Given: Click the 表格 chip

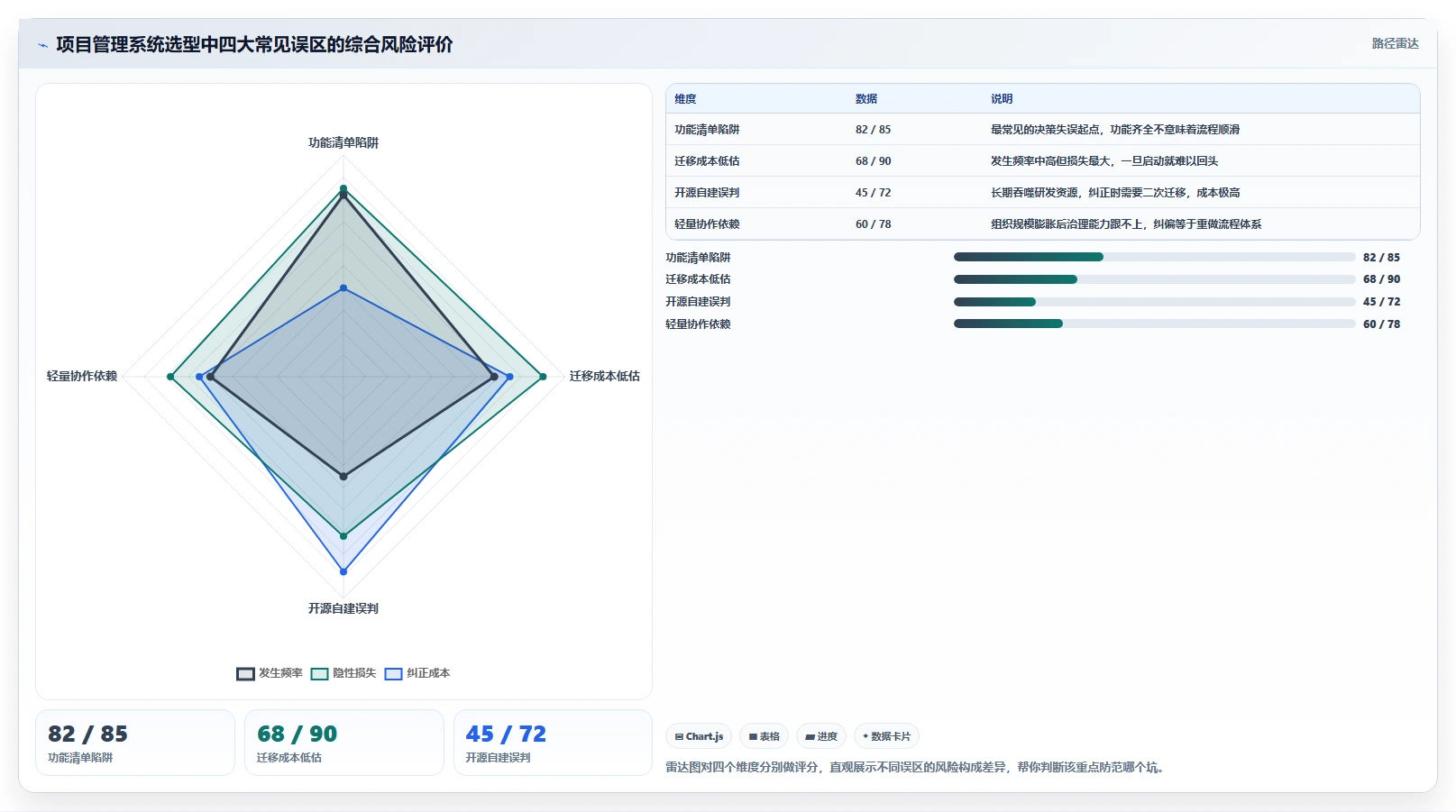Looking at the screenshot, I should (764, 736).
